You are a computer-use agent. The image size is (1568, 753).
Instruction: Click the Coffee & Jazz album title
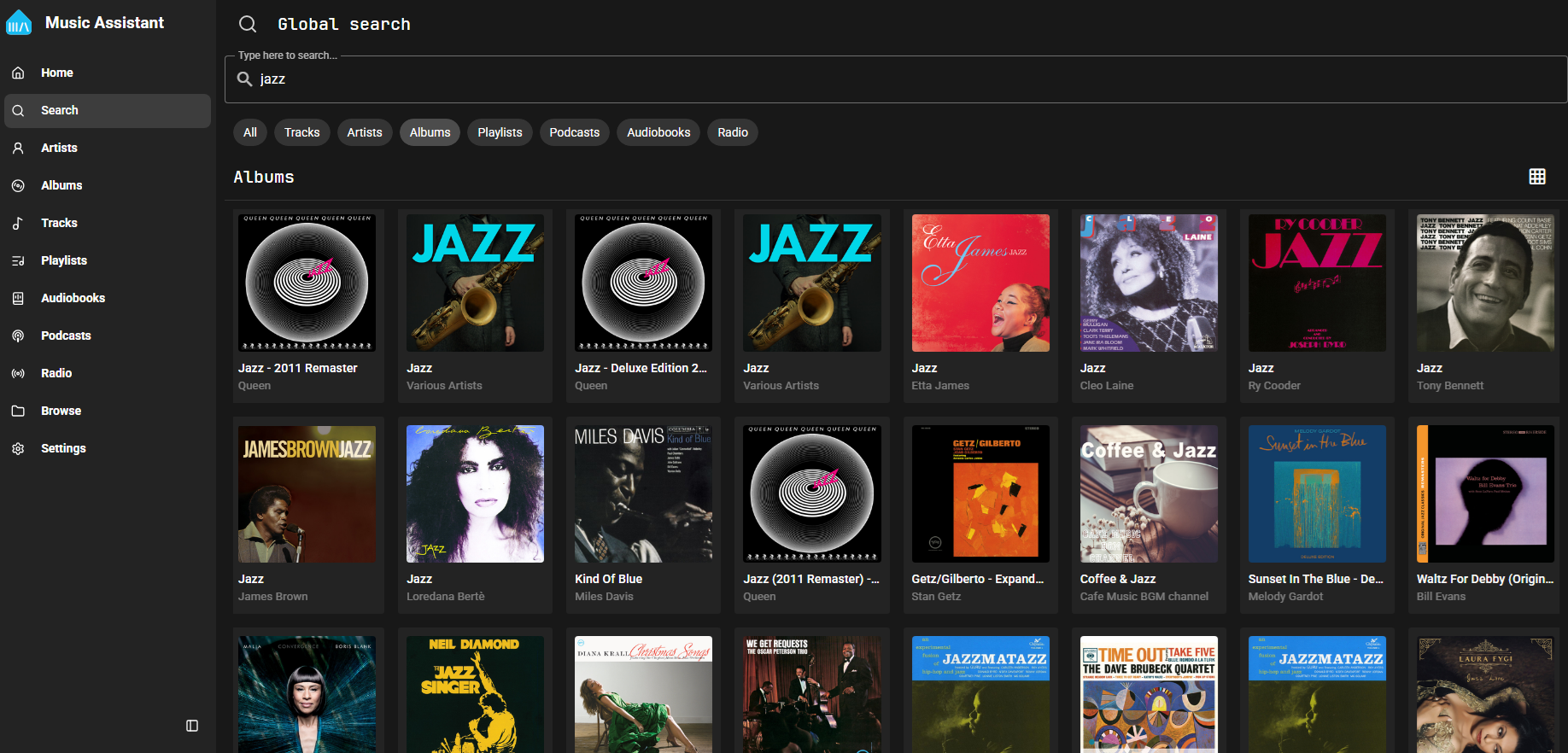[1117, 579]
